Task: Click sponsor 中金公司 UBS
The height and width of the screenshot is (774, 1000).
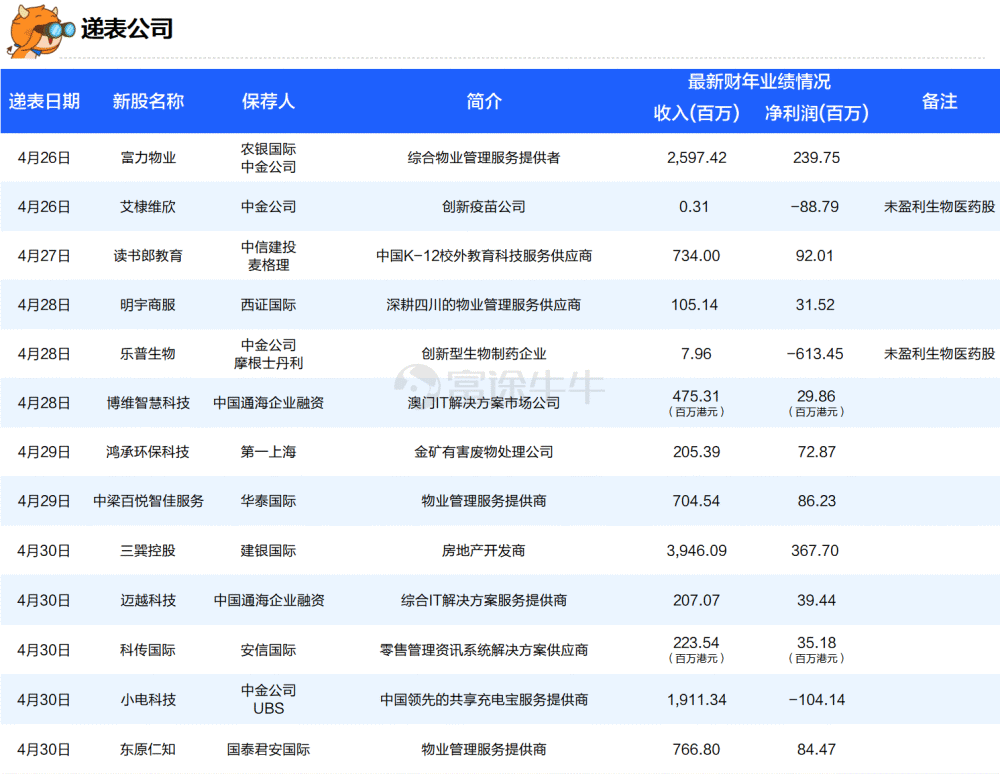Action: 268,699
